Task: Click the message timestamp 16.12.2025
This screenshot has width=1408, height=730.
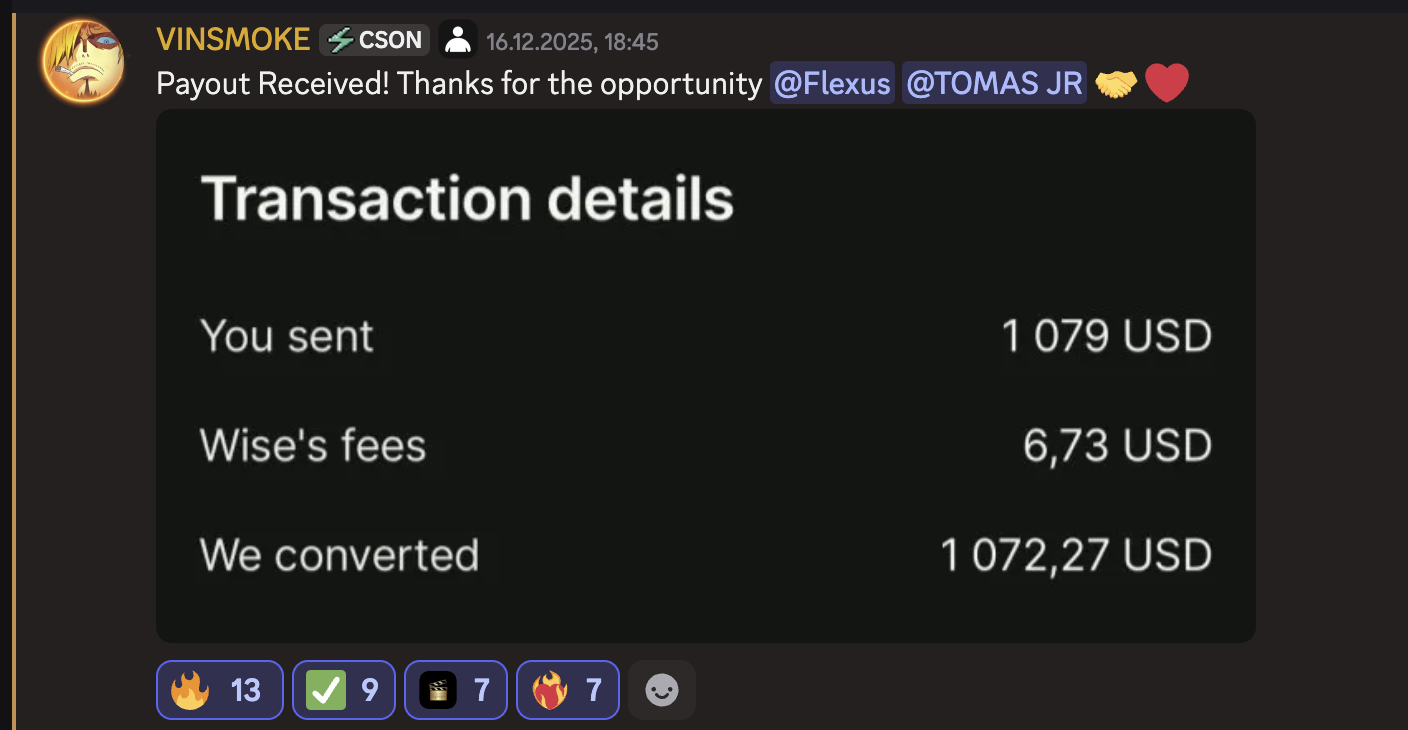Action: (570, 42)
